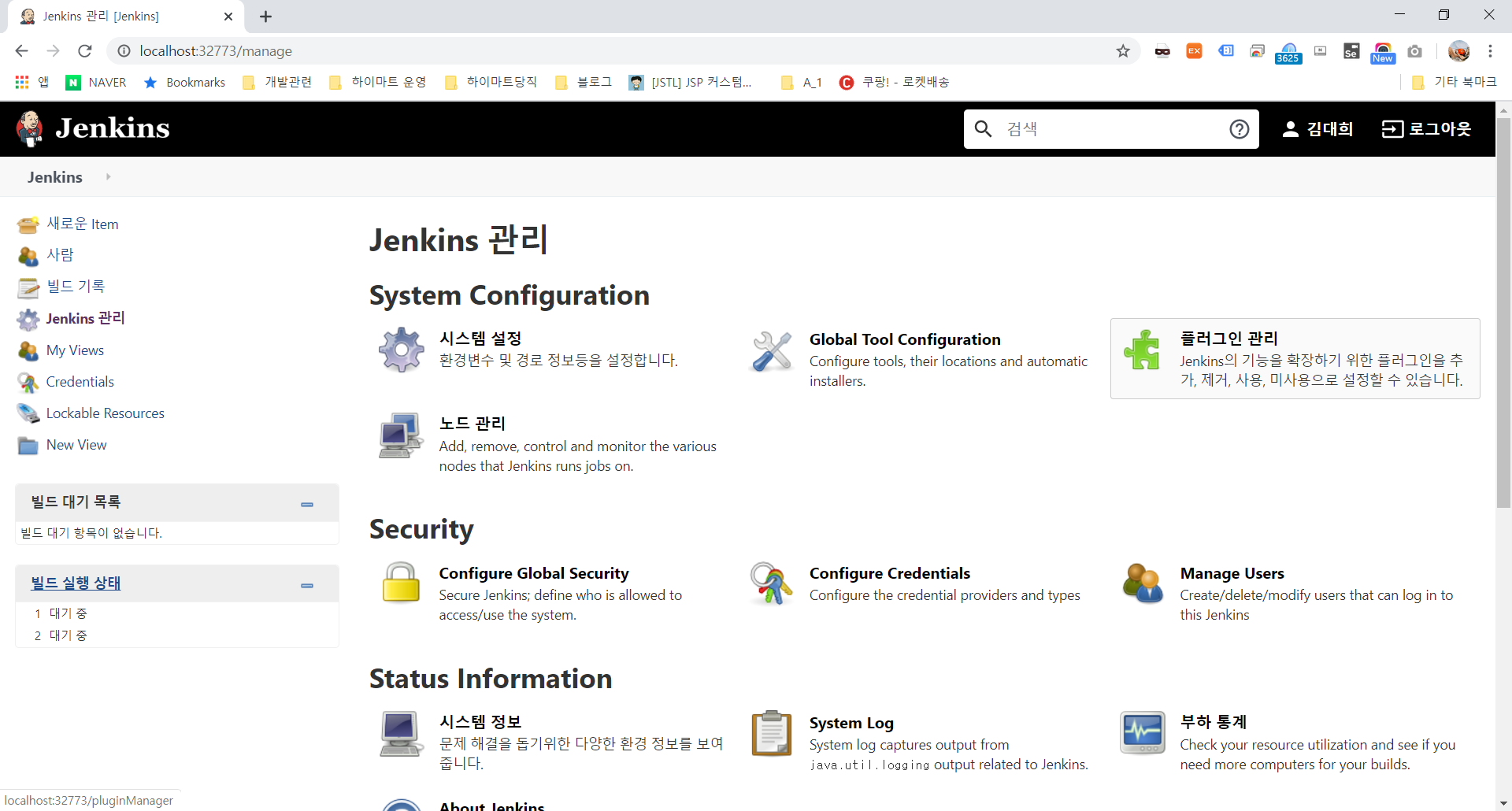1512x811 pixels.
Task: Open the A_1 bookmark folder
Action: 802,82
